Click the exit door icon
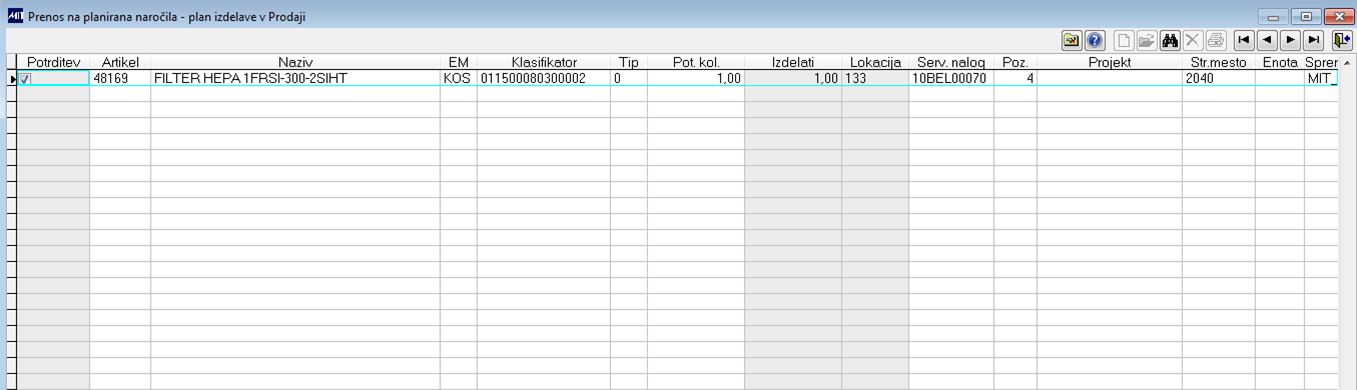The image size is (1357, 390). (1341, 40)
